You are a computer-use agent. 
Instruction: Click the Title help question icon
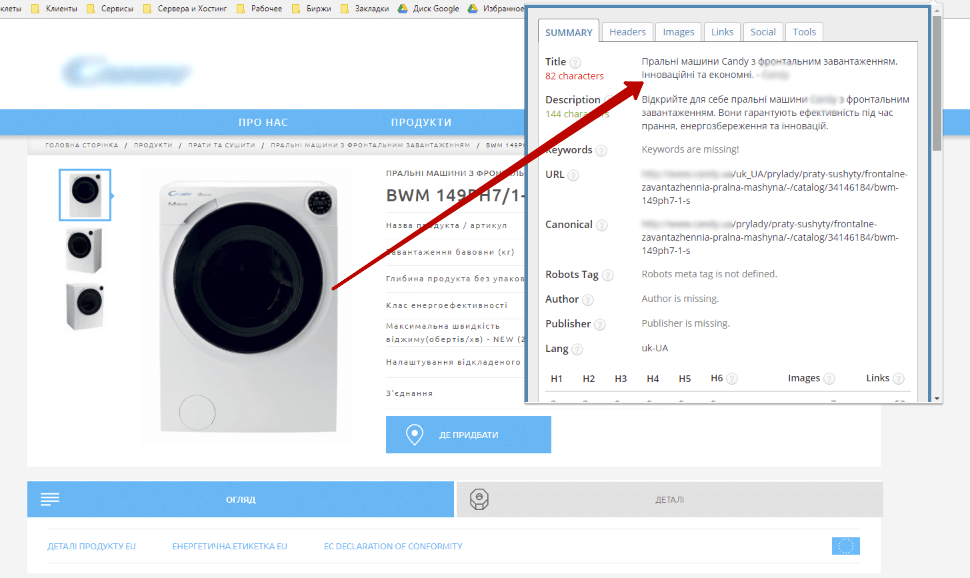coord(575,63)
